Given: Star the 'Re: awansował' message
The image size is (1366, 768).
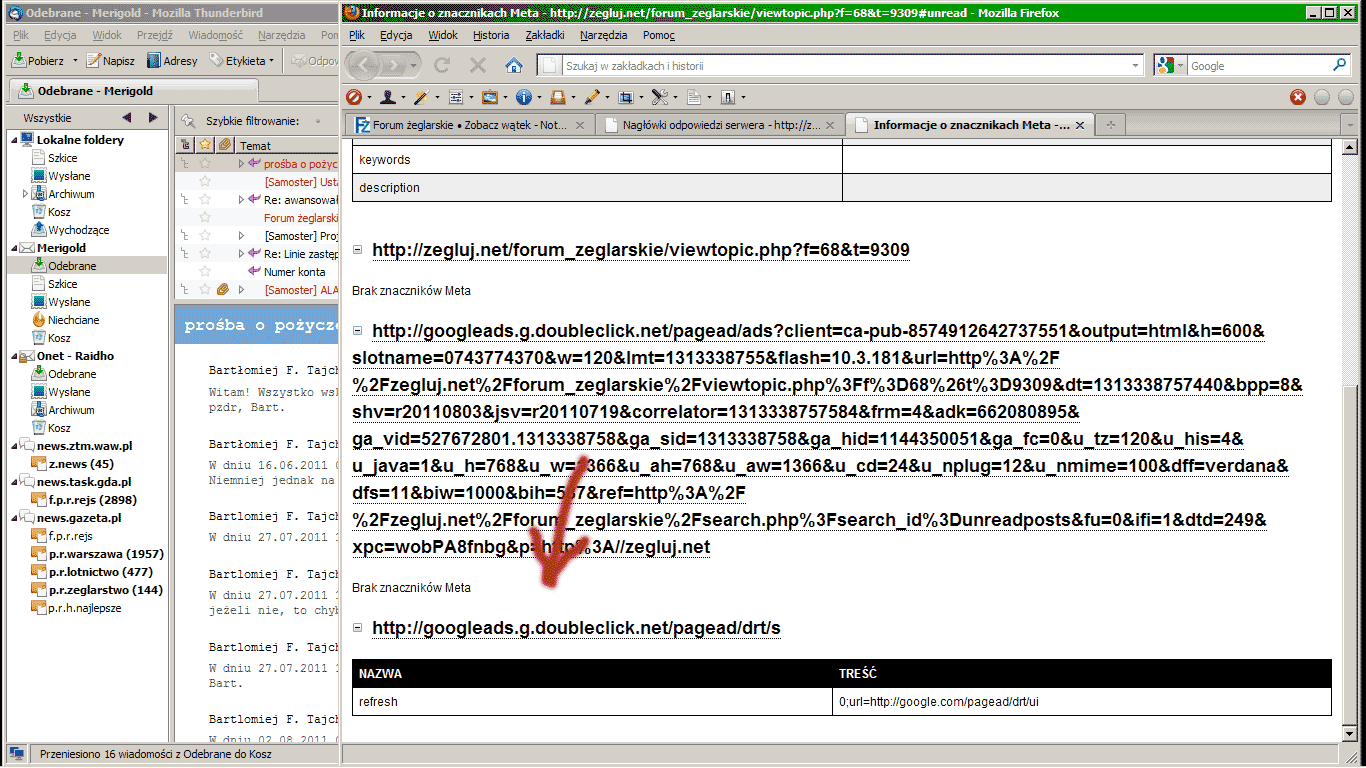Looking at the screenshot, I should (x=205, y=199).
